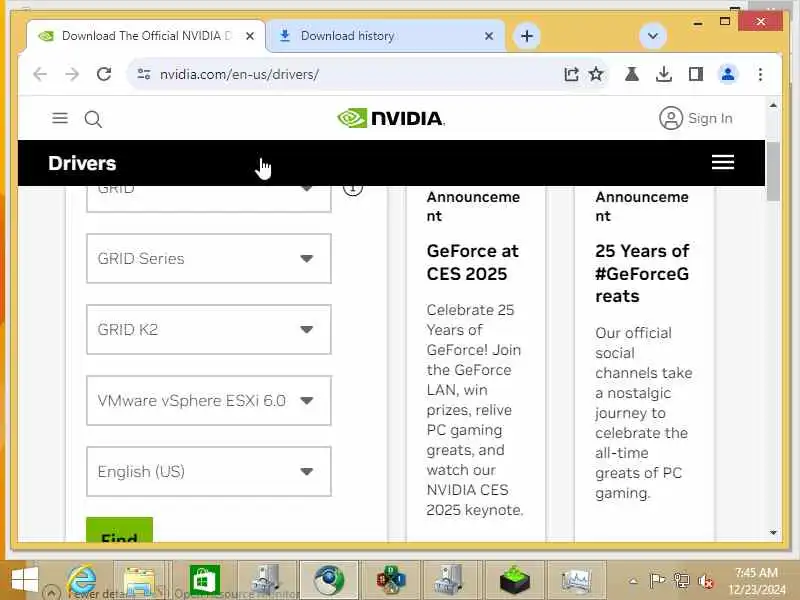Open the Chrome Labs flask icon
Viewport: 800px width, 600px height.
[x=632, y=74]
